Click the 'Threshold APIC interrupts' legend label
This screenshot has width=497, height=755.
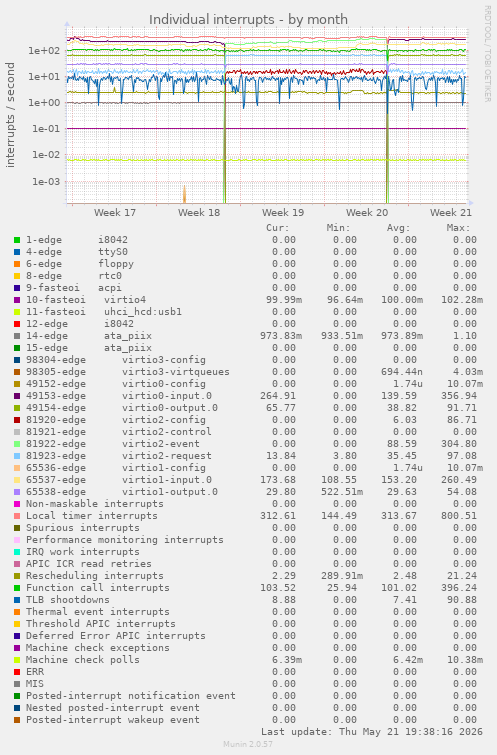point(101,624)
